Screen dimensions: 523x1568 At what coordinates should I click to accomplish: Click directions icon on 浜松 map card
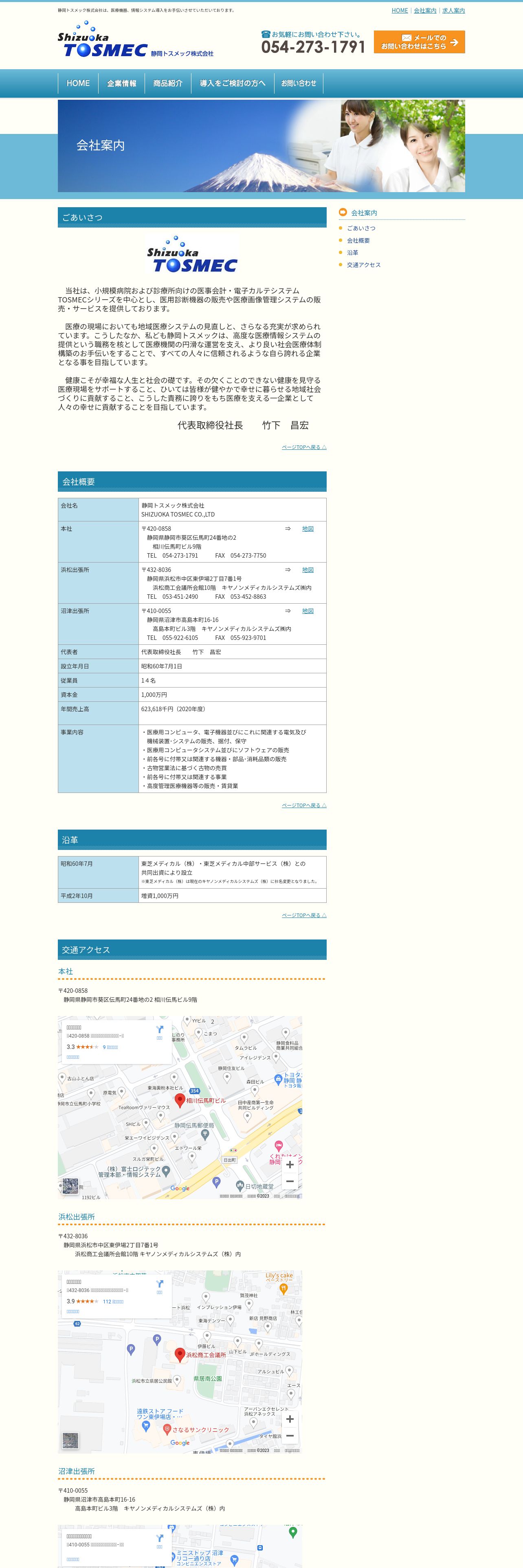coord(160,1283)
